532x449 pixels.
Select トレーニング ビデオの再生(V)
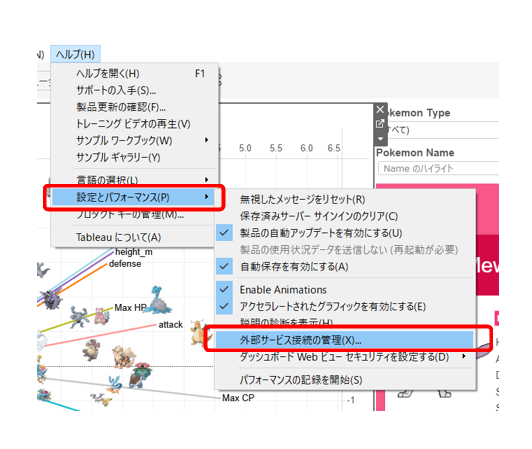134,124
